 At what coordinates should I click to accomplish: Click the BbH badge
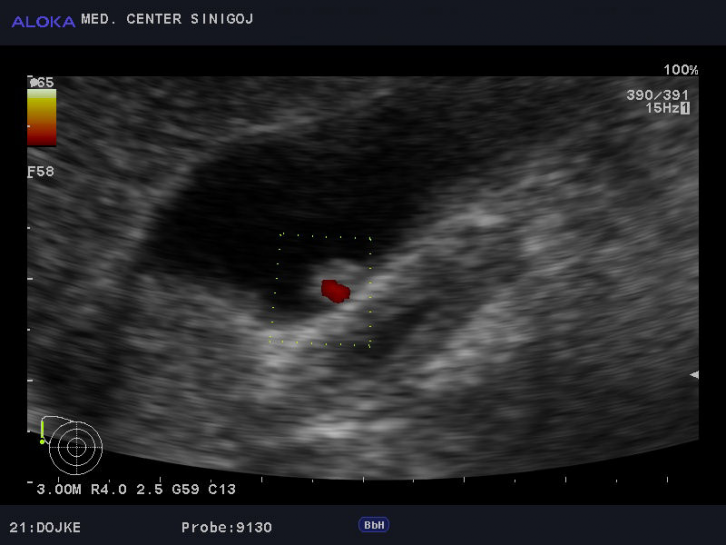pyautogui.click(x=374, y=525)
